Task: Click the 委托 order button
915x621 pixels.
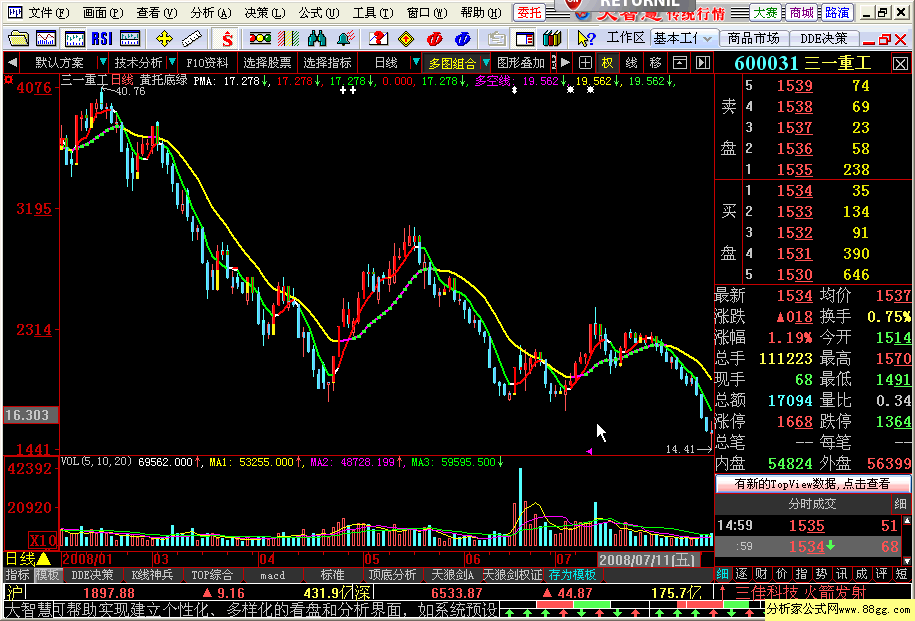Action: click(x=529, y=12)
